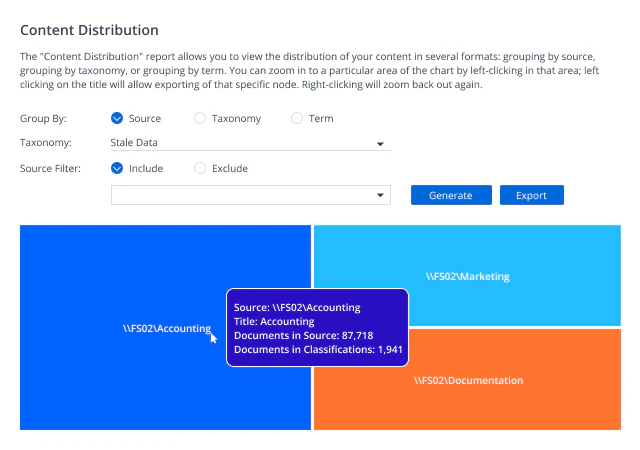Click the \\FS02\Marketing node title
The height and width of the screenshot is (450, 640).
(x=467, y=276)
